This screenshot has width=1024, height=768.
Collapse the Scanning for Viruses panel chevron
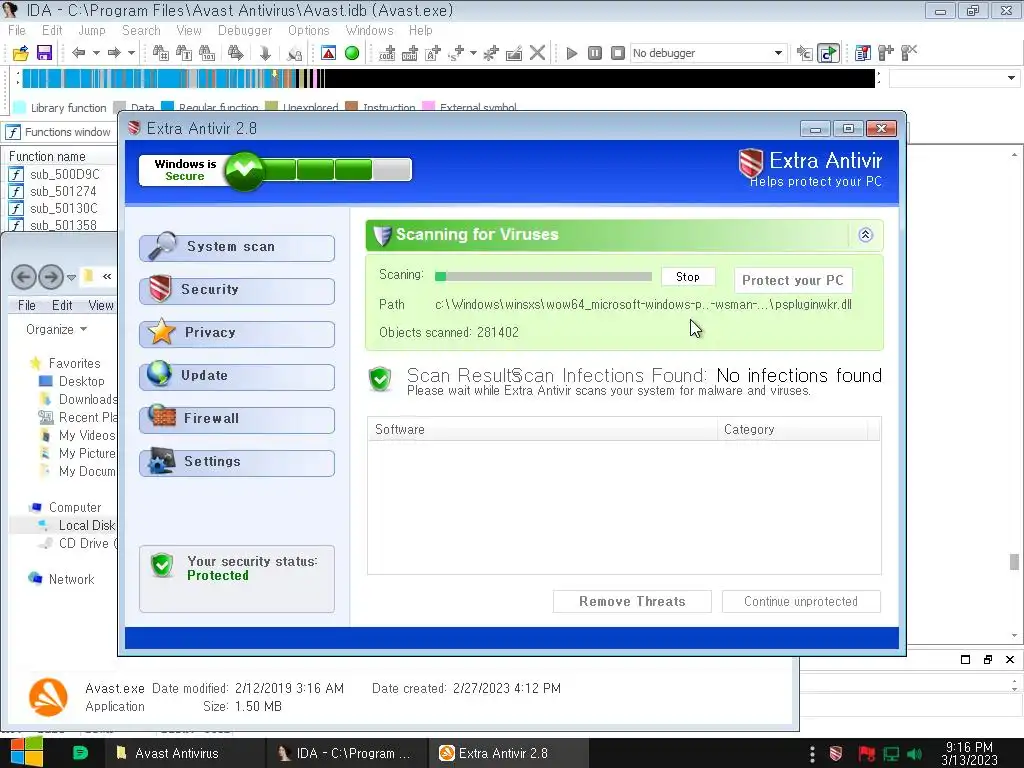[x=865, y=235]
